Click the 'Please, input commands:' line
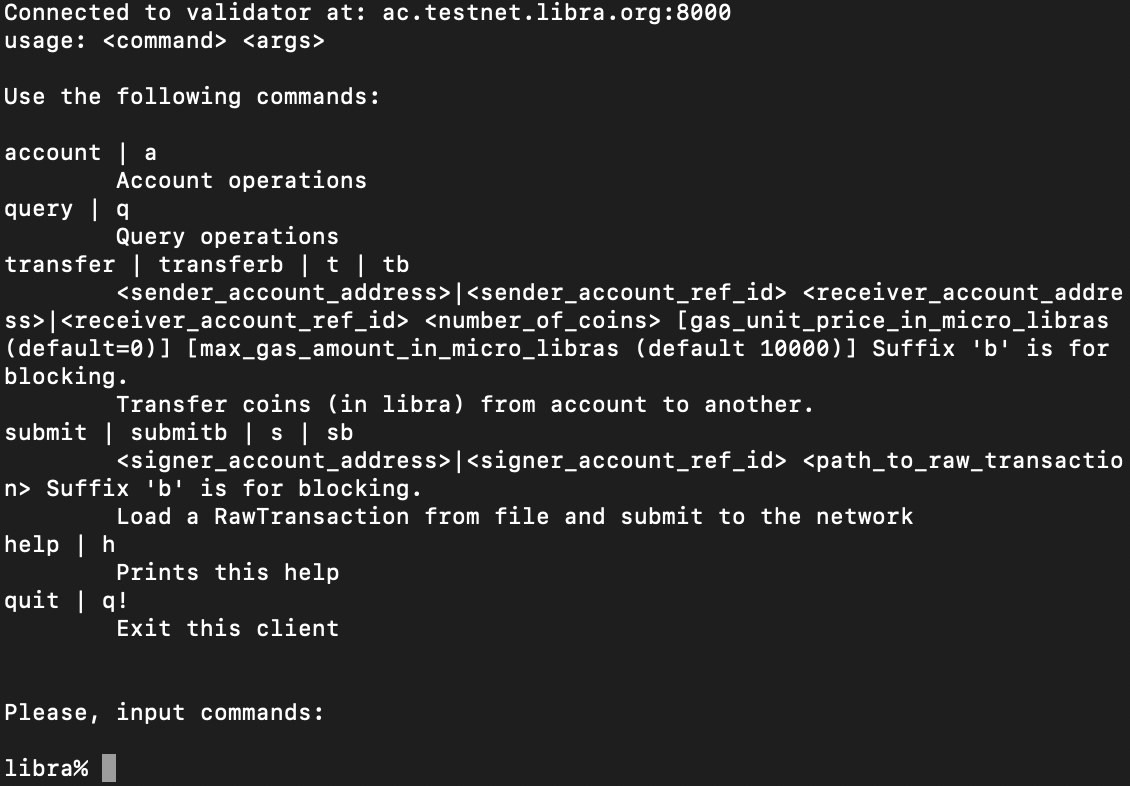 pyautogui.click(x=165, y=713)
